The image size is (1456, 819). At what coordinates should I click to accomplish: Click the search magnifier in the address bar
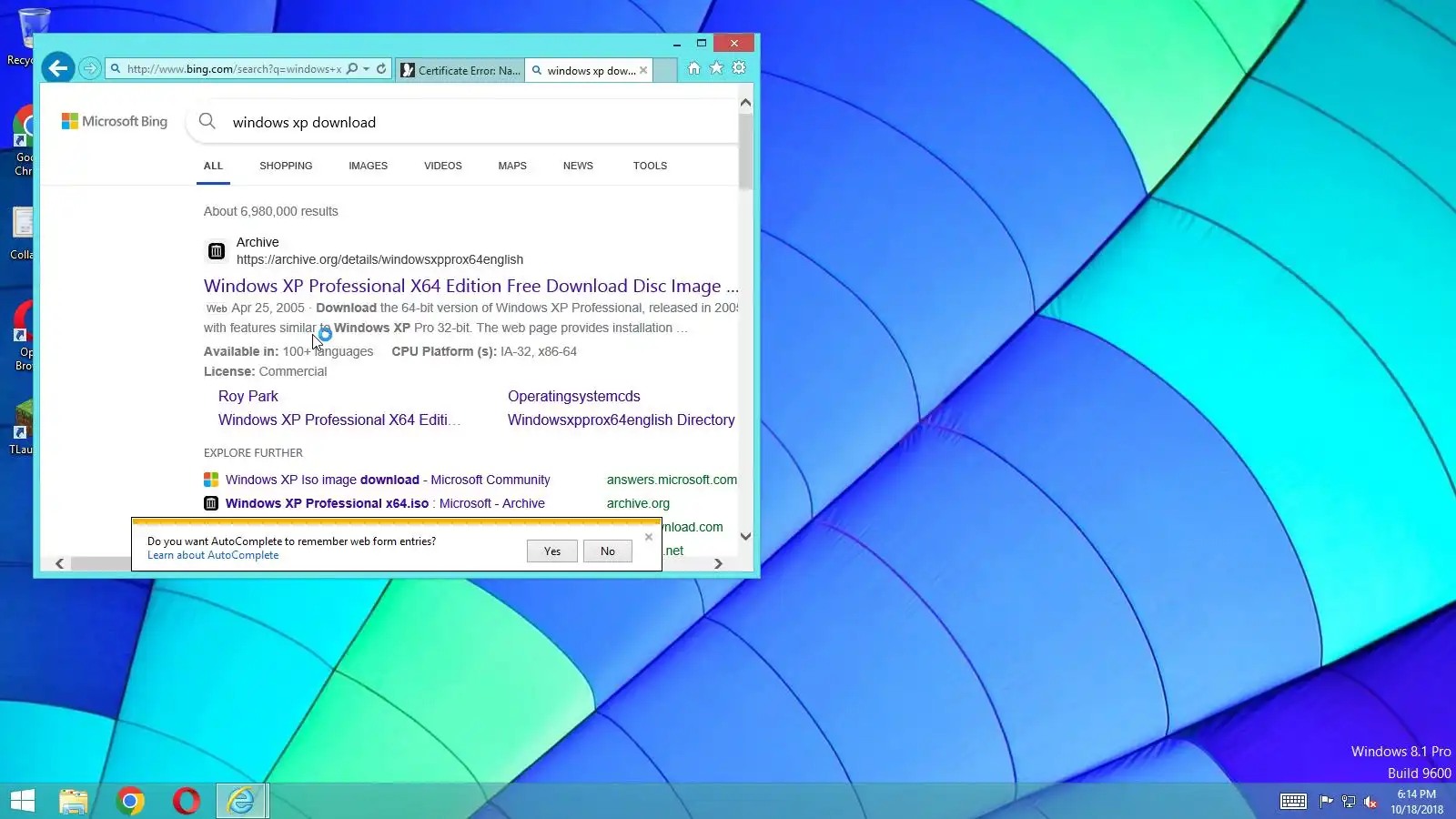coord(352,68)
